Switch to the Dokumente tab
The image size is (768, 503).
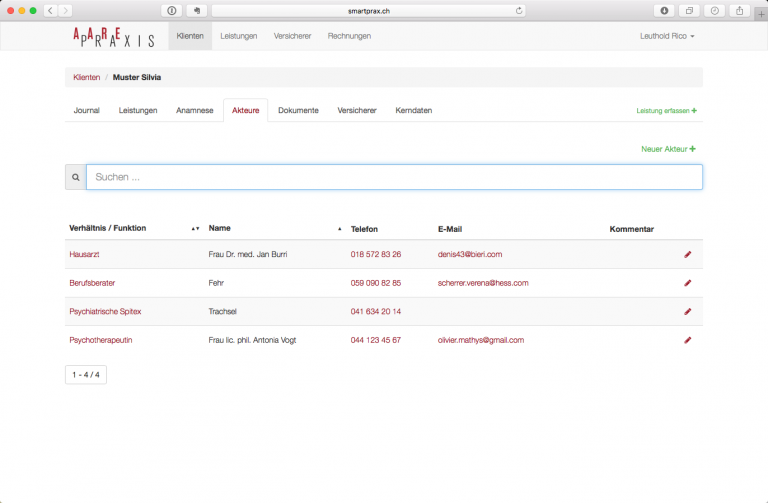(298, 110)
